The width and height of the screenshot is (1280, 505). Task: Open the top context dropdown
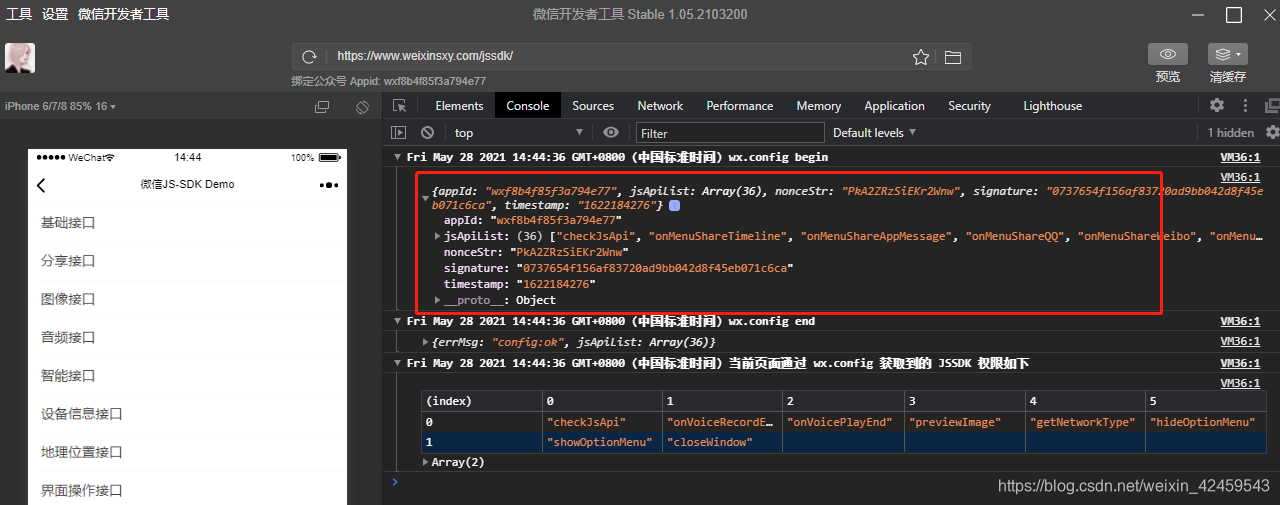(518, 132)
